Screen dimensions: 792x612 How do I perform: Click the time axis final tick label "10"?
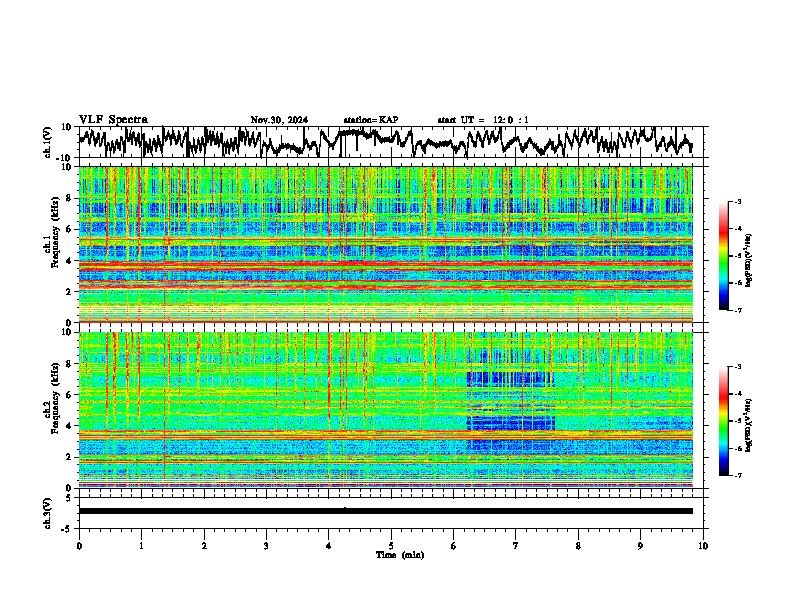703,546
